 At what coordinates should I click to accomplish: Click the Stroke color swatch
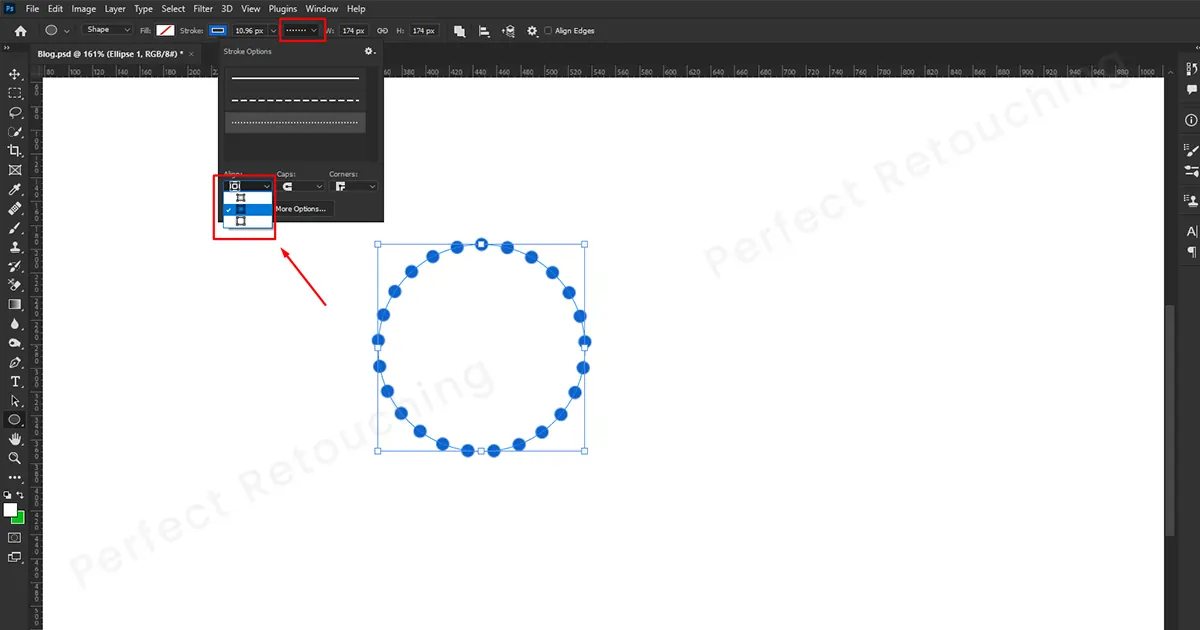coord(217,31)
